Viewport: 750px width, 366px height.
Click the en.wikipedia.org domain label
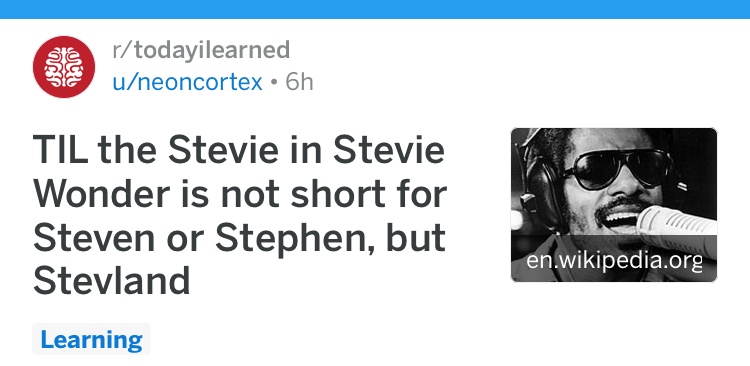coord(614,261)
